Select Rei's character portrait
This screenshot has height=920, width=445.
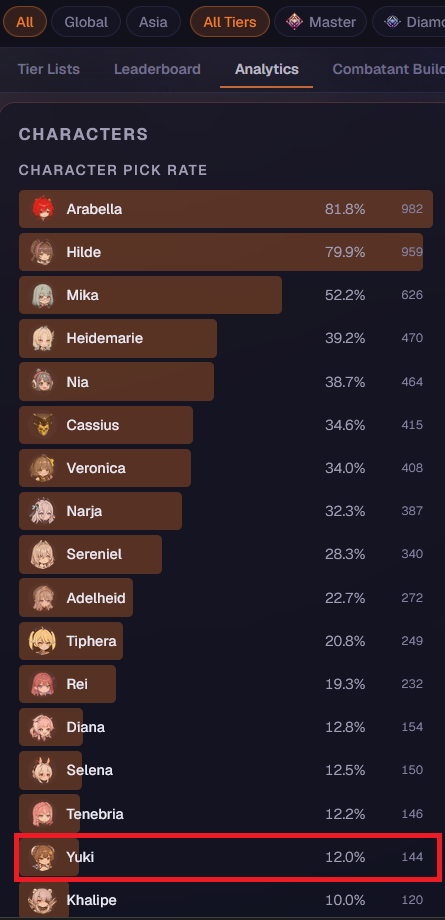[43, 684]
